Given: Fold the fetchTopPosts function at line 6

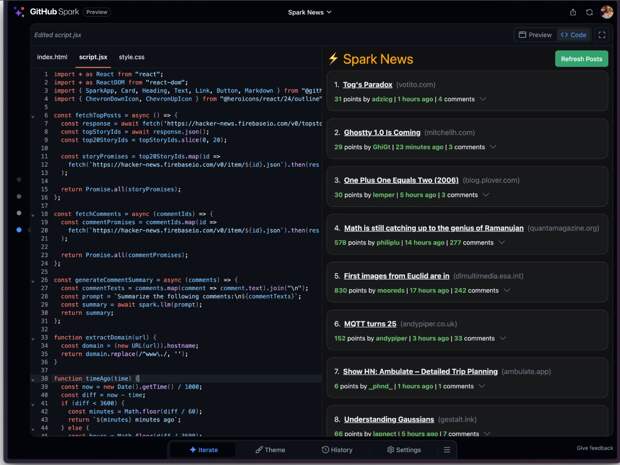Looking at the screenshot, I should [x=33, y=116].
